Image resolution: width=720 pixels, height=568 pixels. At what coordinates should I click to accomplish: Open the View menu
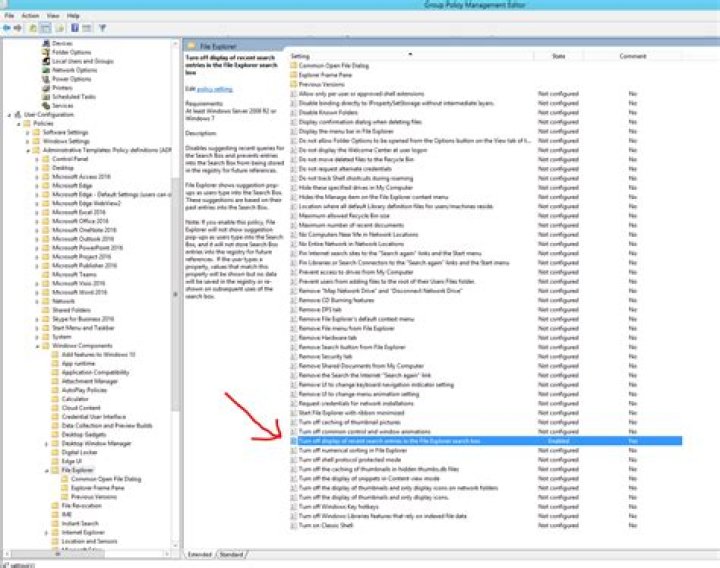click(53, 16)
